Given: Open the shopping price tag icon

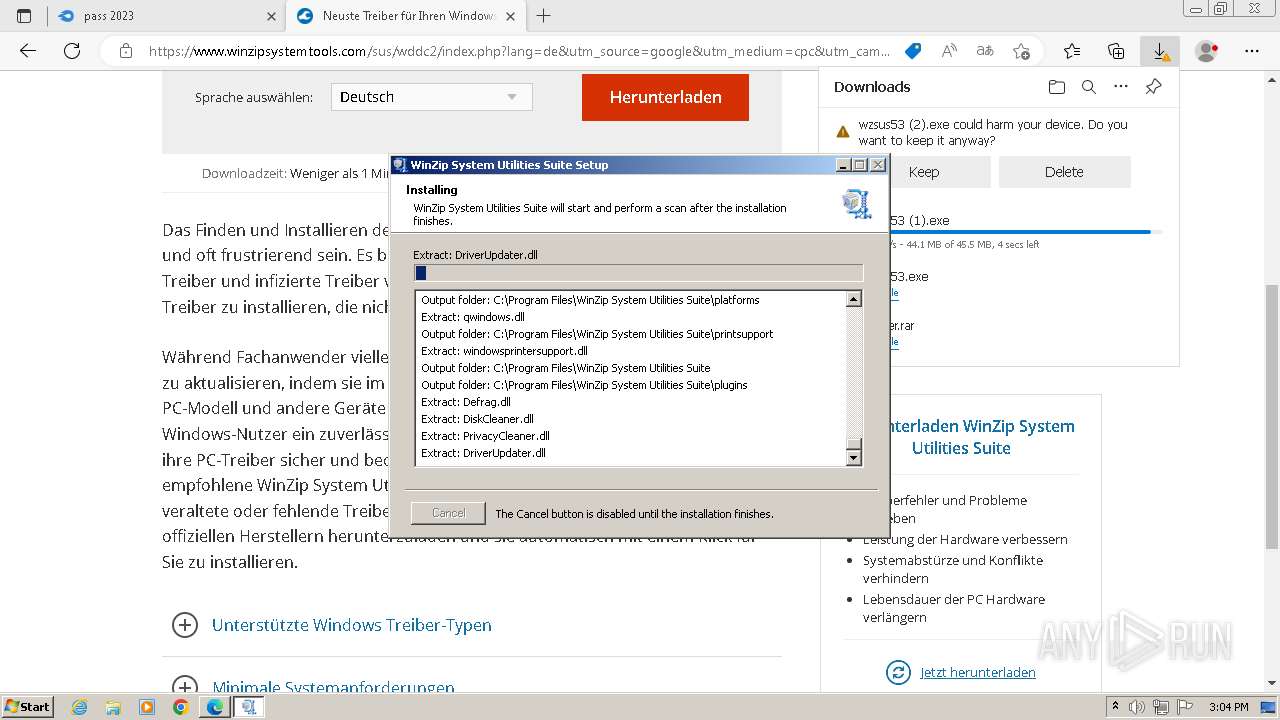Looking at the screenshot, I should coord(913,51).
